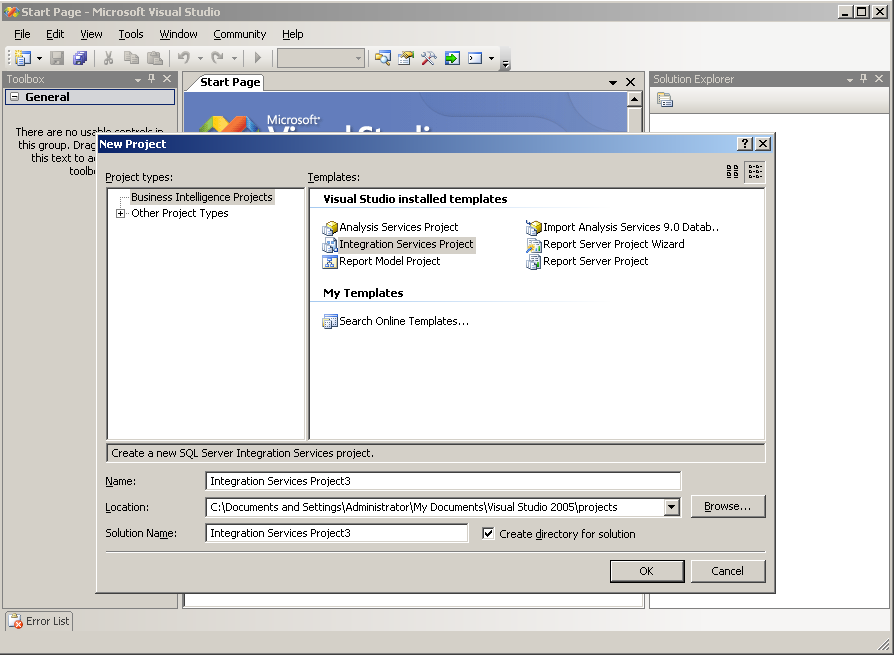Viewport: 894px width, 655px height.
Task: Pin the Toolbox panel with auto-hide pin
Action: pos(152,79)
